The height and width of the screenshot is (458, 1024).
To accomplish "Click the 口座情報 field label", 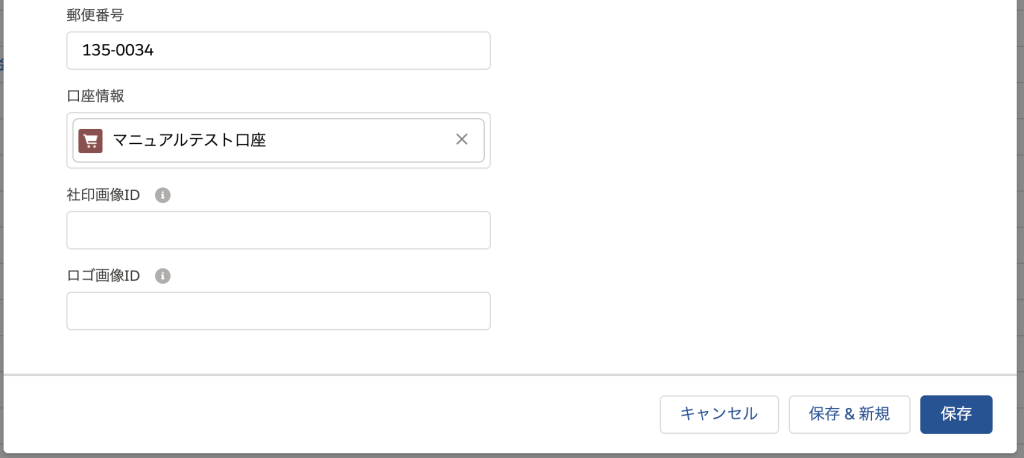I will [95, 96].
